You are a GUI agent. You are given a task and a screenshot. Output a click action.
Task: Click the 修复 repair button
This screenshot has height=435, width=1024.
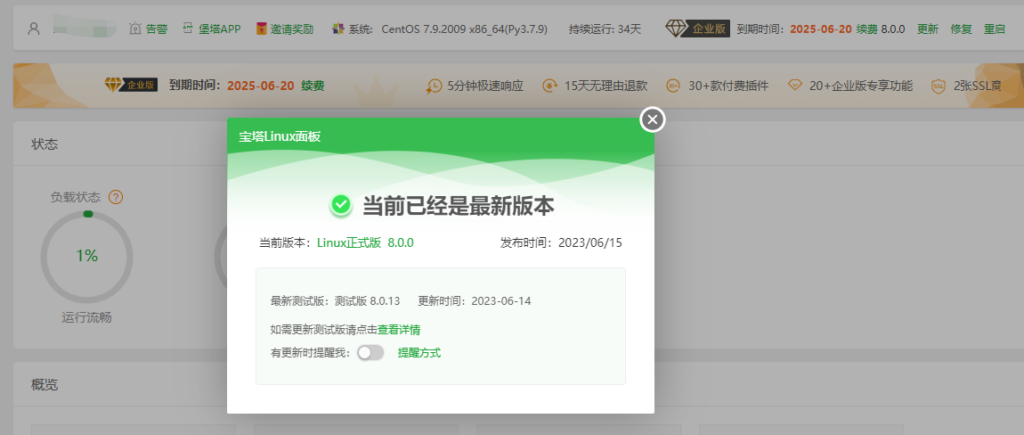(960, 29)
